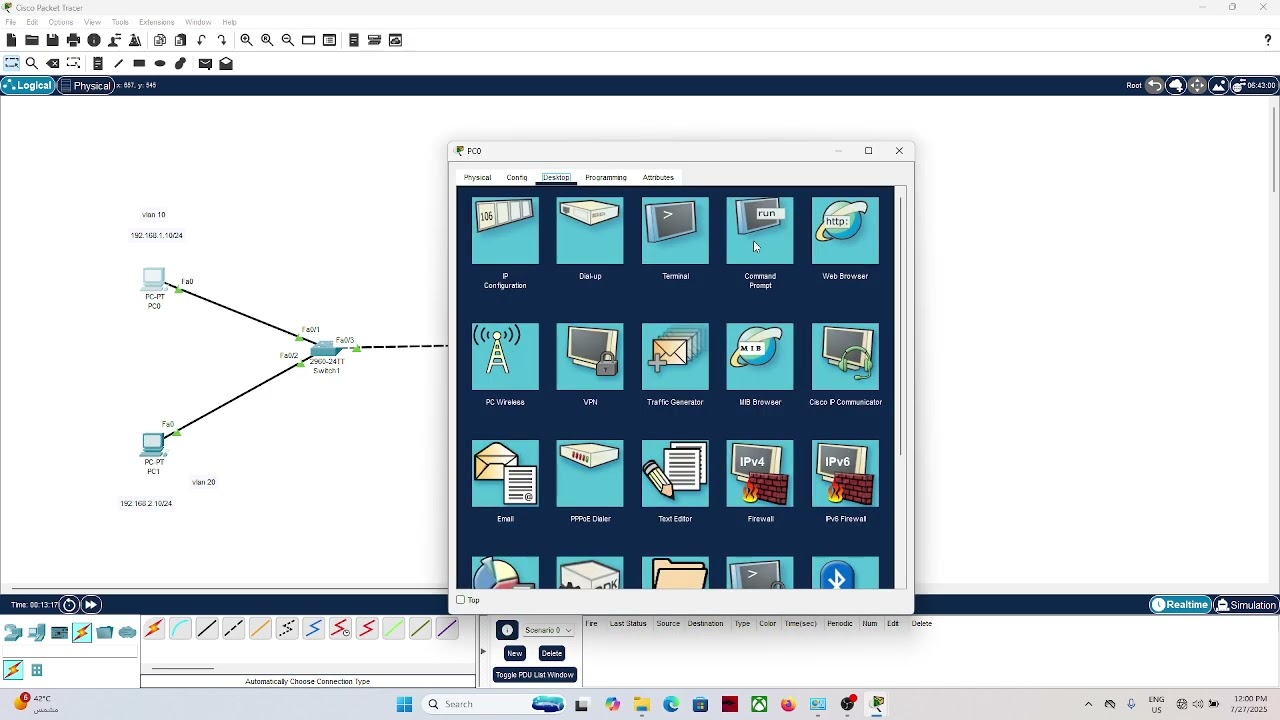Click the Print toolbar icon
Viewport: 1280px width, 720px height.
pyautogui.click(x=73, y=40)
